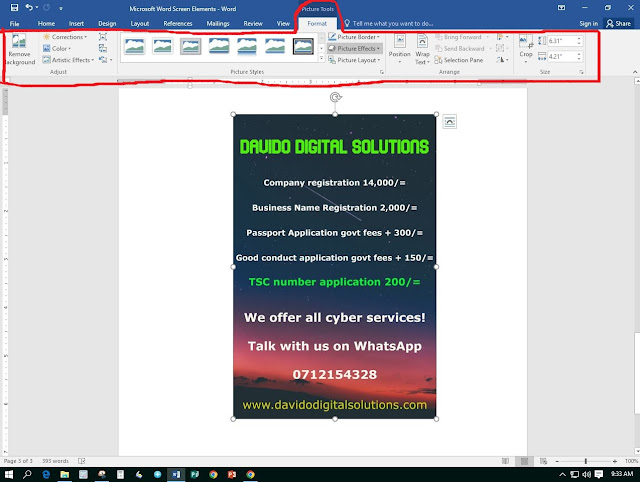Click the Reset Picture icon
The width and height of the screenshot is (640, 482).
[x=103, y=60]
